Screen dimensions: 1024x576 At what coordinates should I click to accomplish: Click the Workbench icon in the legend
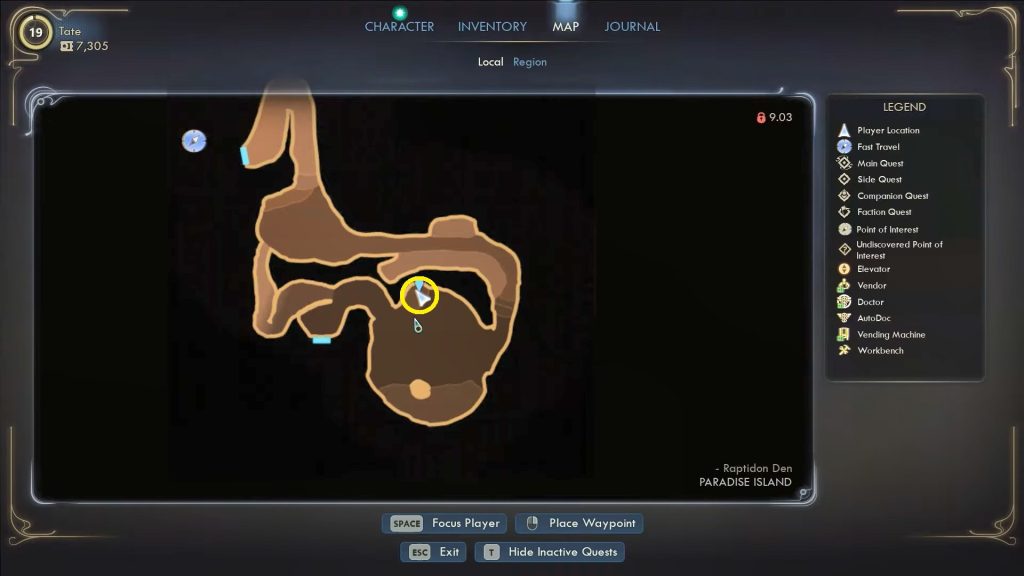pyautogui.click(x=844, y=351)
